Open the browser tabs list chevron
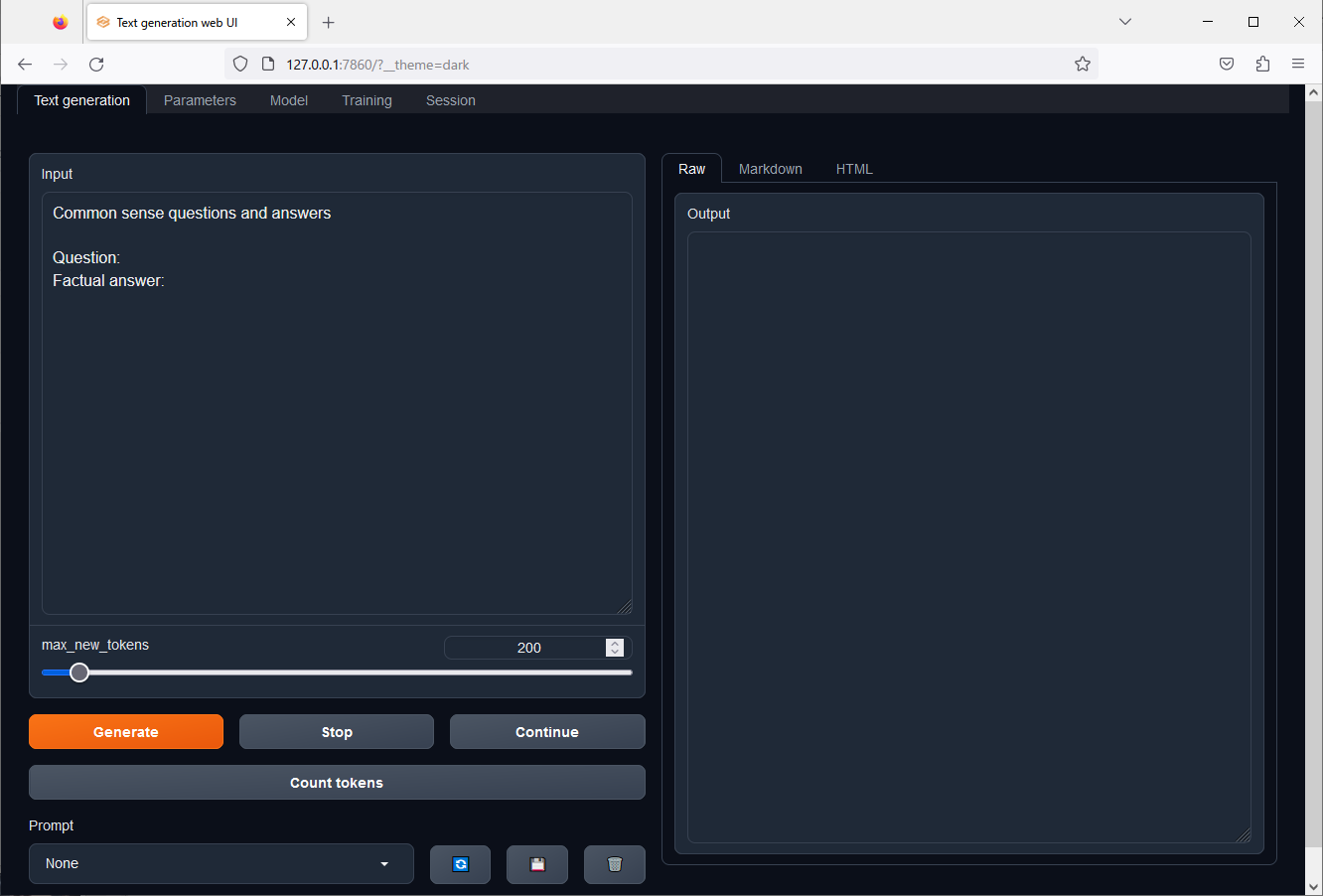The height and width of the screenshot is (896, 1323). (1124, 21)
